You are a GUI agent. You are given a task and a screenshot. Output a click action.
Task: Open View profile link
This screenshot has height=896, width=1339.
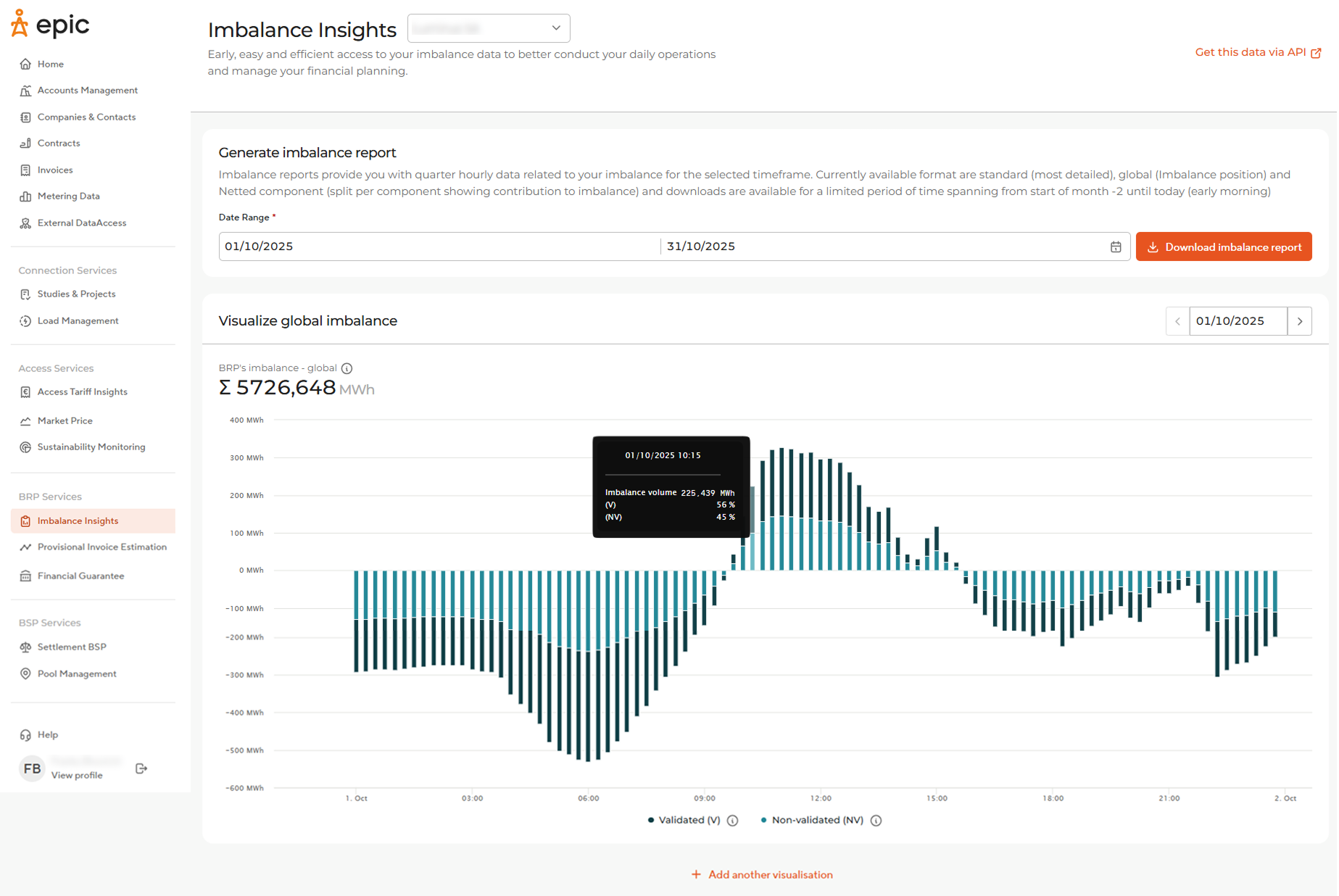[77, 775]
